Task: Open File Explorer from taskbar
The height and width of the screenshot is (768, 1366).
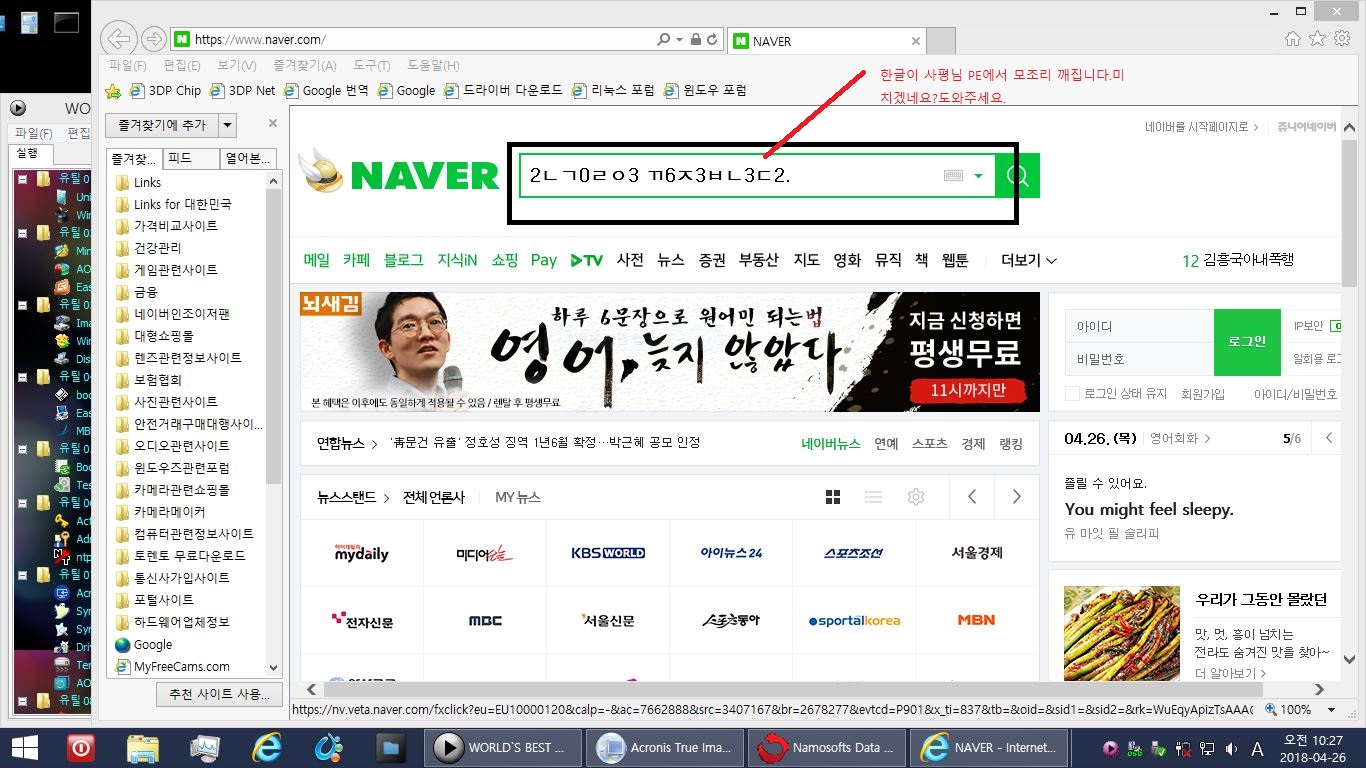Action: [143, 747]
